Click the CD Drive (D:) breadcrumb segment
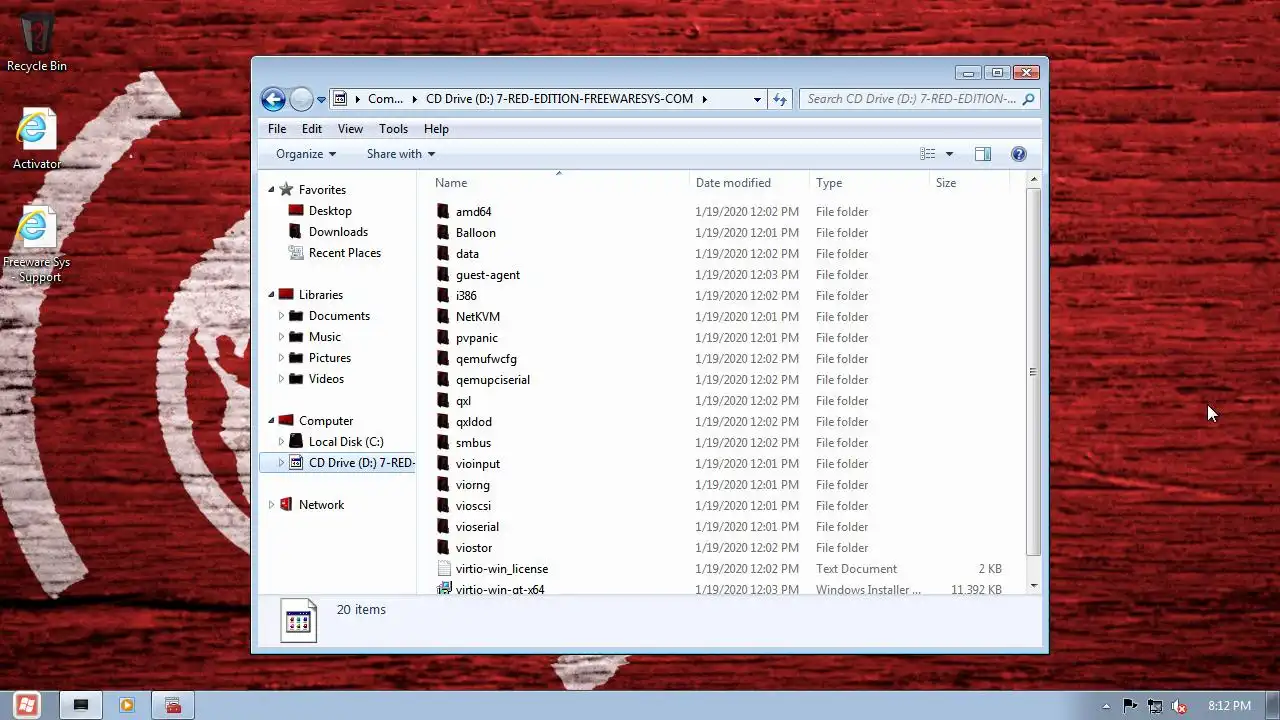 tap(559, 99)
